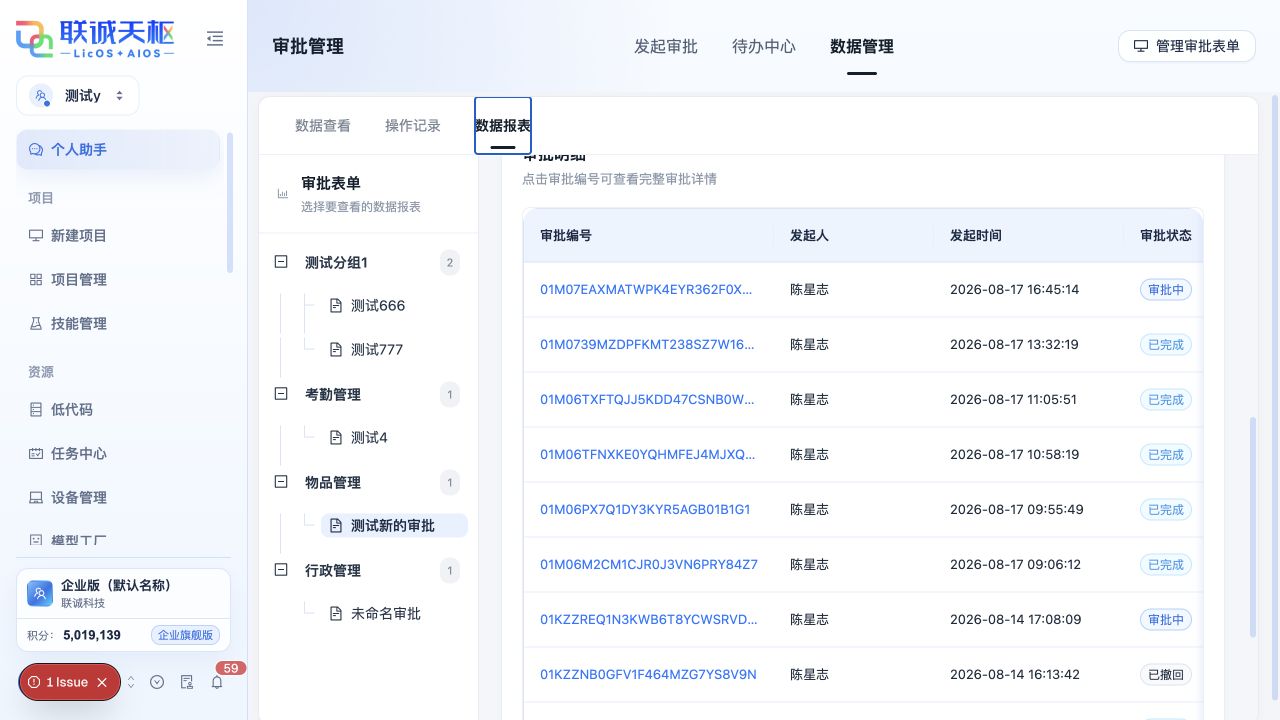Click the page's outer right scrollbar

[x=1275, y=398]
